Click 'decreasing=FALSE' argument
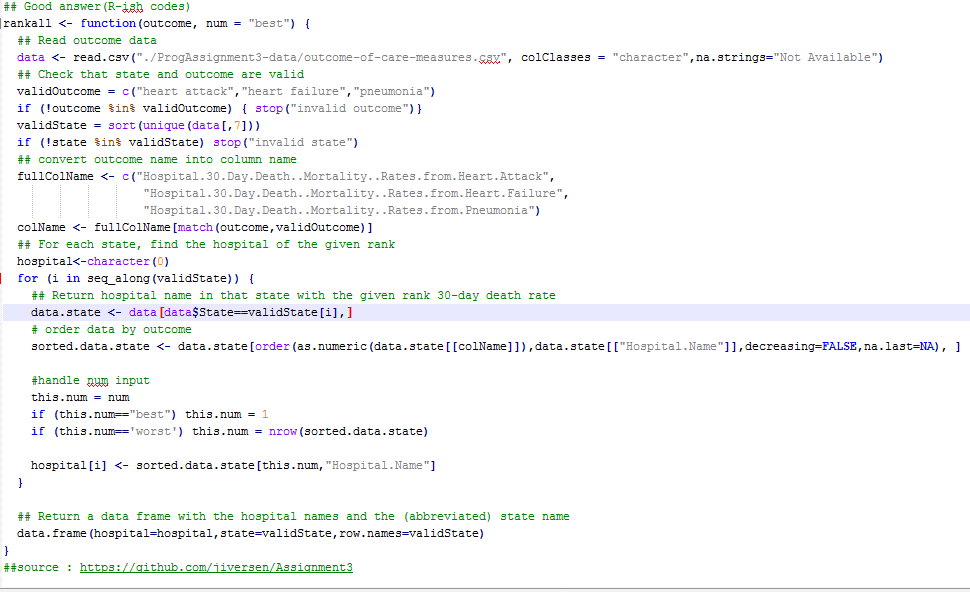 click(800, 346)
